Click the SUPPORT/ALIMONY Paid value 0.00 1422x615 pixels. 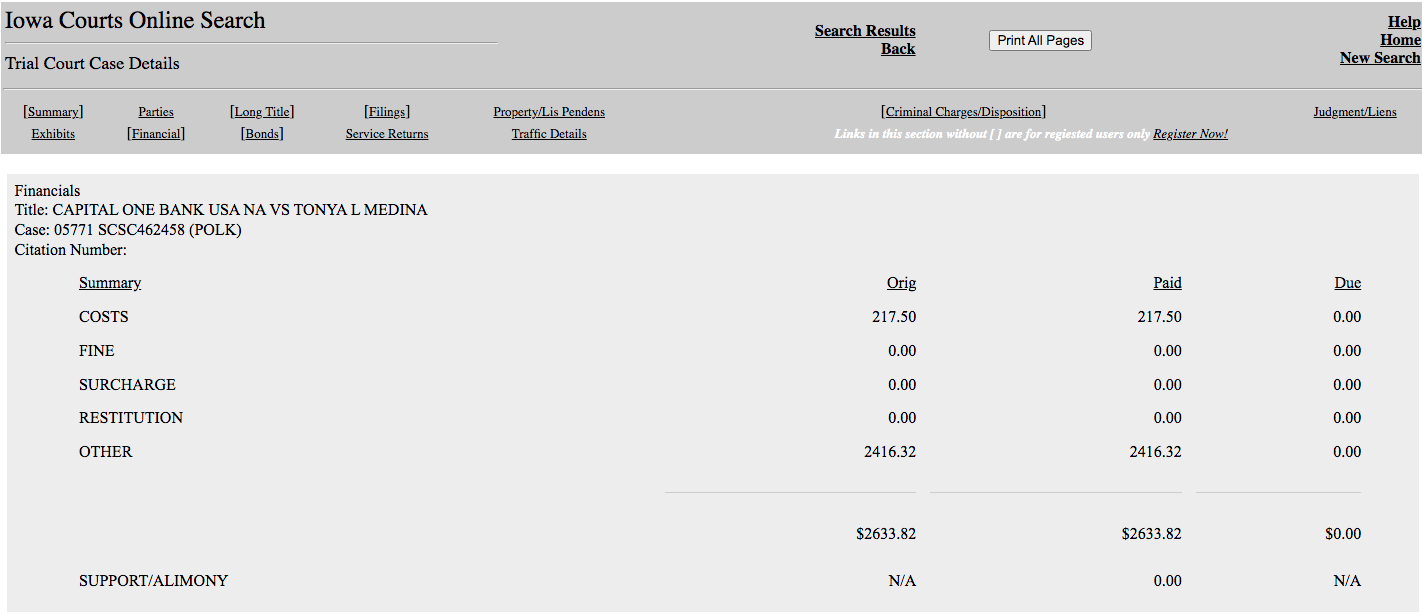click(1168, 581)
